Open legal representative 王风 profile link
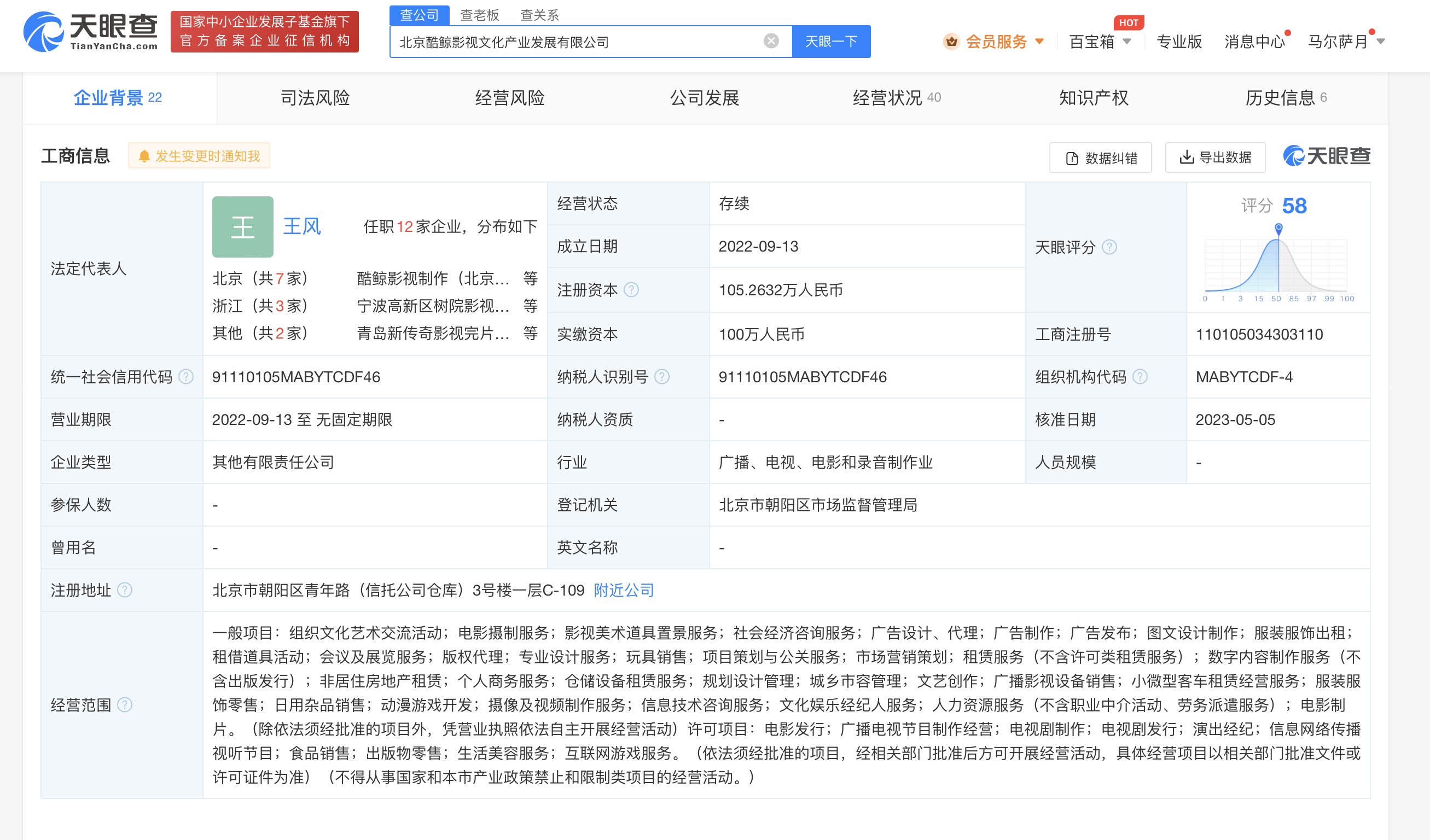The height and width of the screenshot is (840, 1430). (302, 226)
